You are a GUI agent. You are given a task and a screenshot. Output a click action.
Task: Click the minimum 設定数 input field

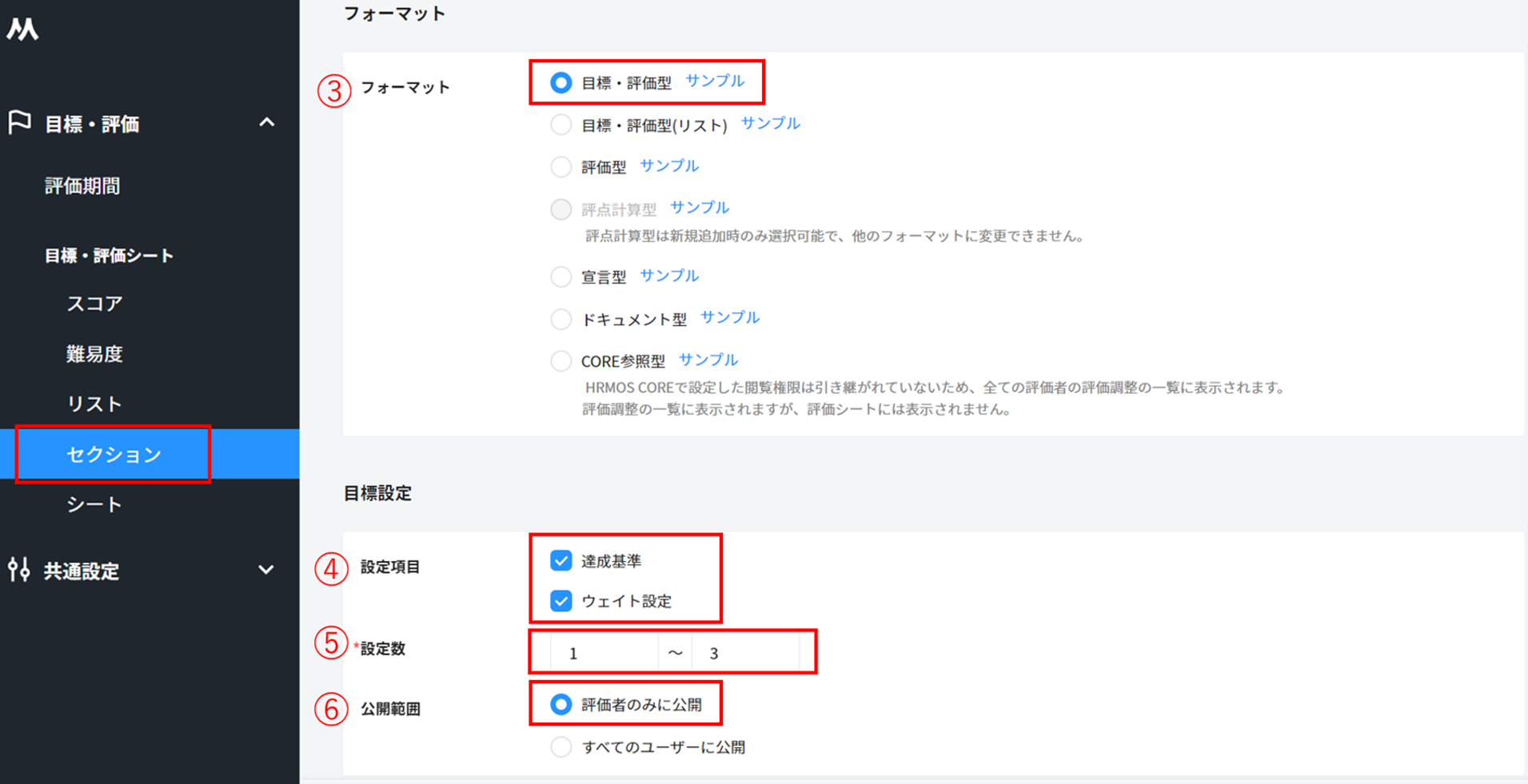[604, 653]
